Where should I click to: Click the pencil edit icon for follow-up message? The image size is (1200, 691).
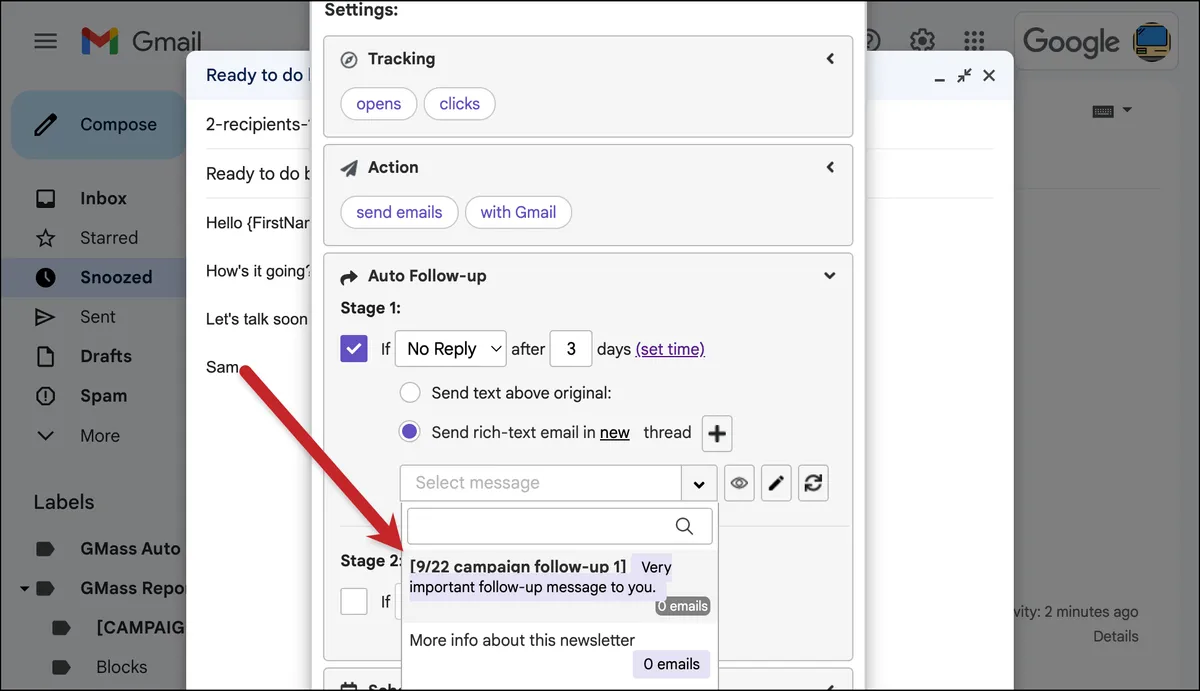point(777,483)
